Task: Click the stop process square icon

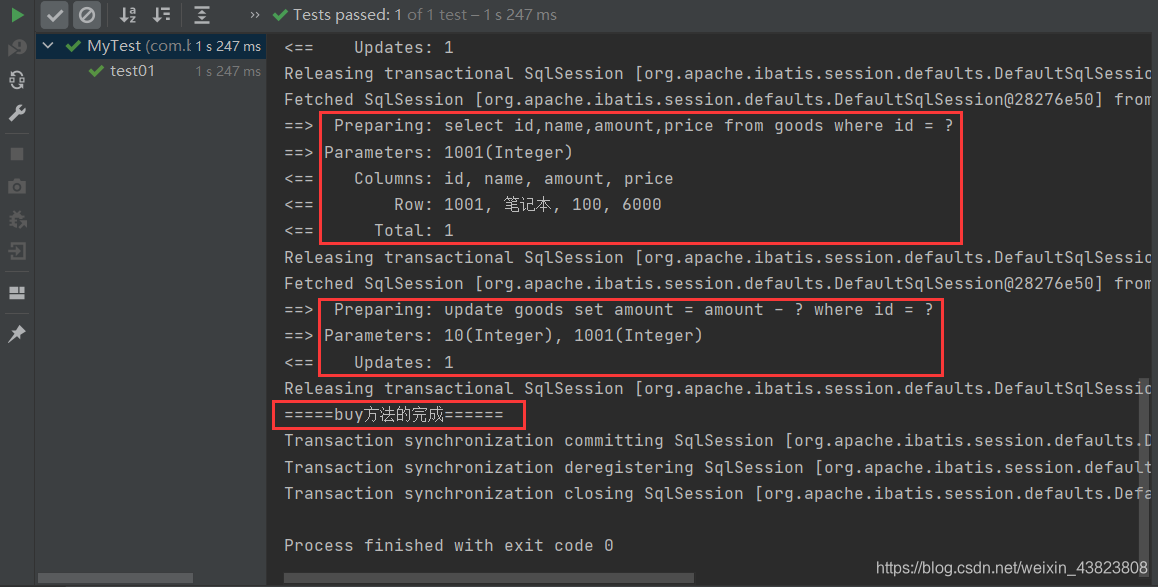Action: 17,154
